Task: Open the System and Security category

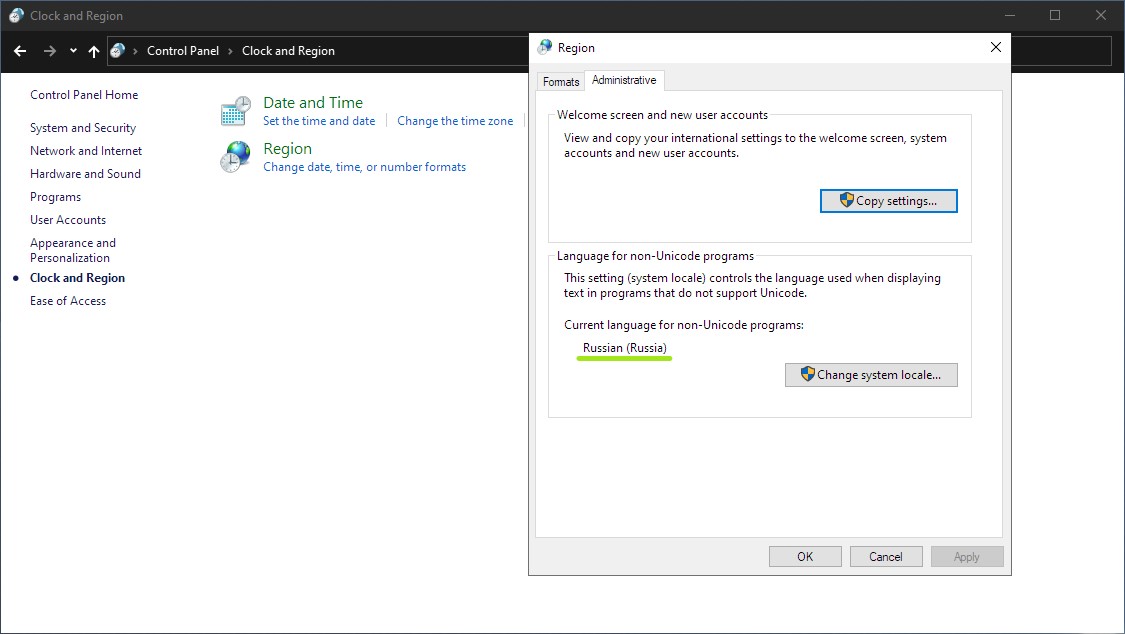Action: 83,128
